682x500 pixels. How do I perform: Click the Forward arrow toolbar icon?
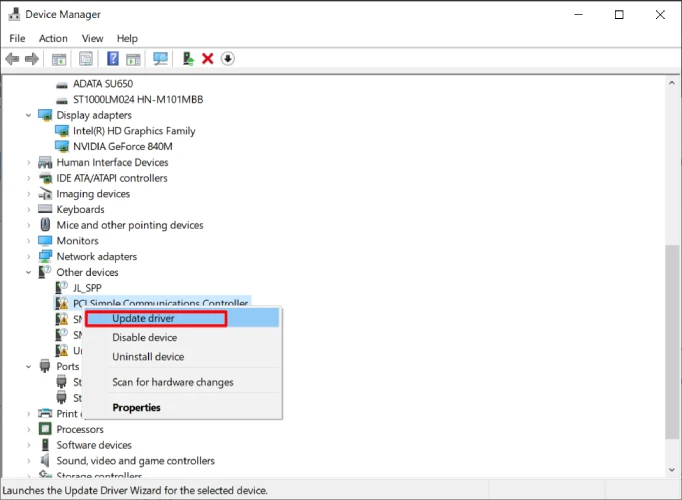pos(33,59)
